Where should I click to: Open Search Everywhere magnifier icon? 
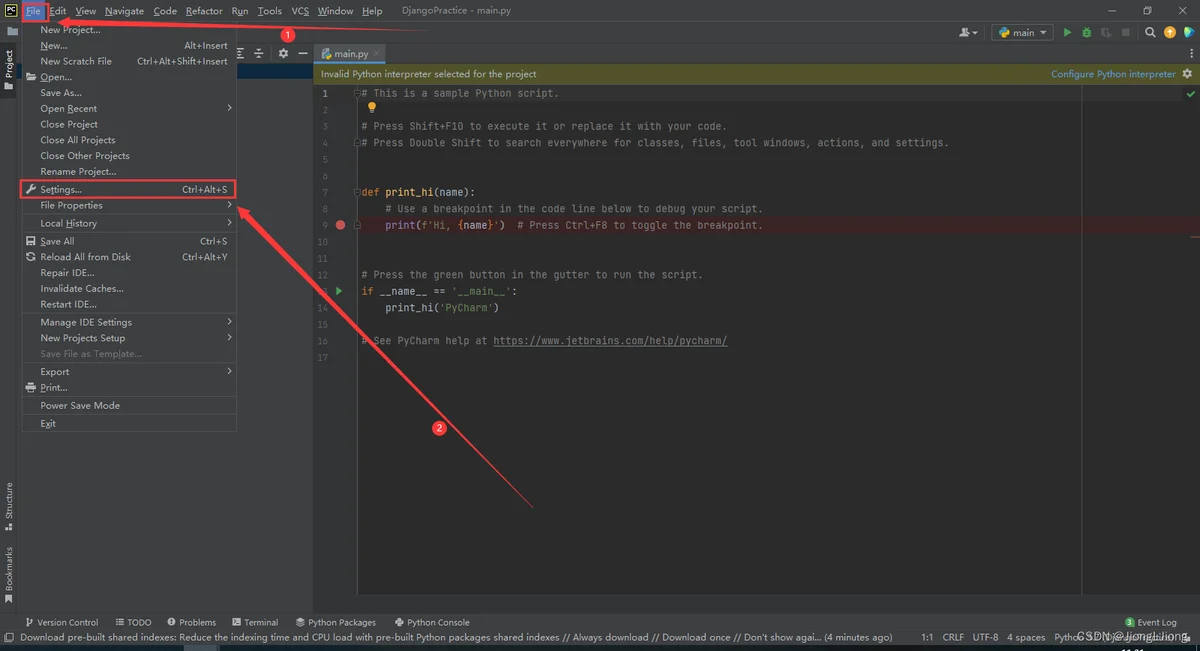click(1151, 33)
